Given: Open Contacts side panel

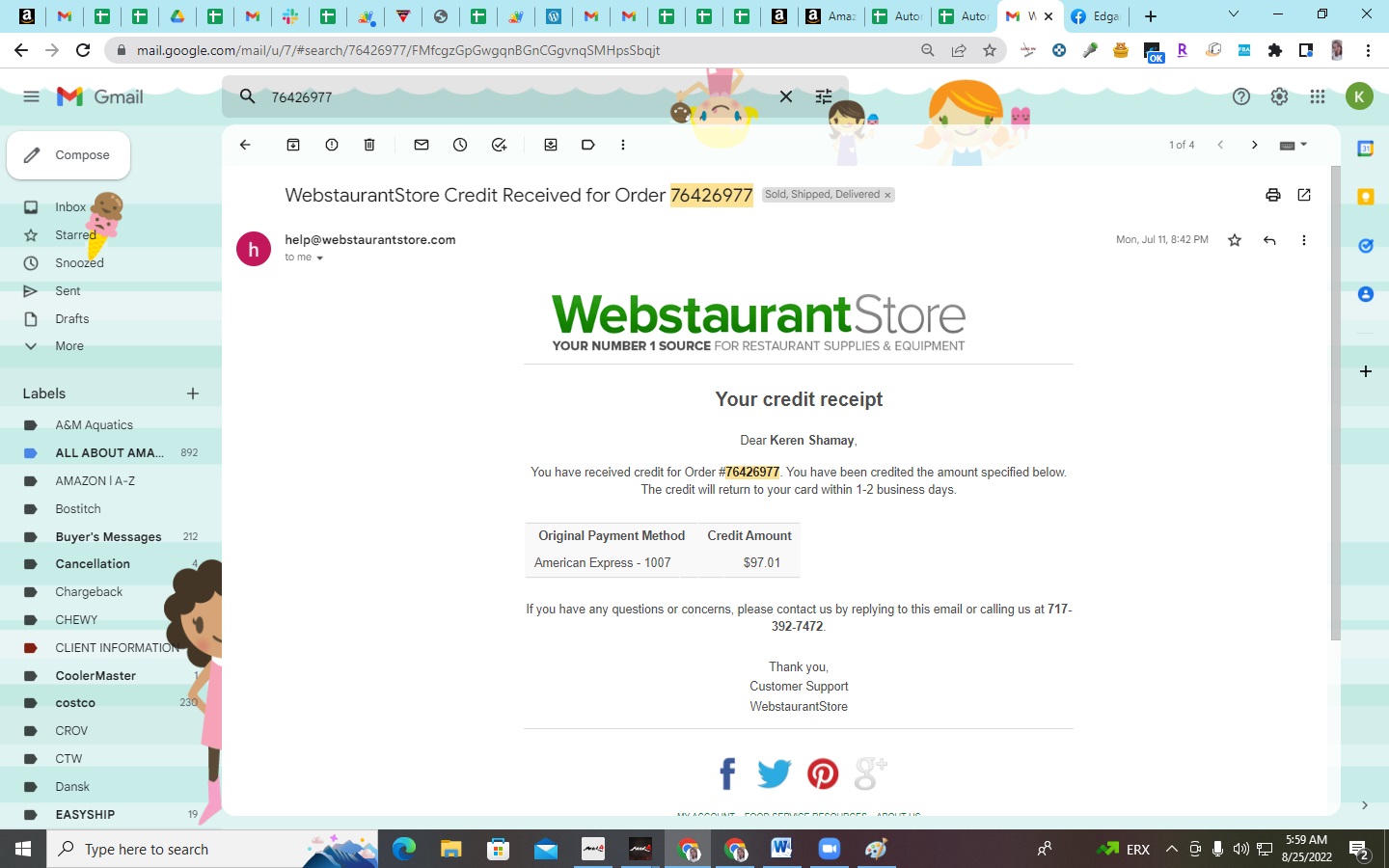Looking at the screenshot, I should point(1365,293).
